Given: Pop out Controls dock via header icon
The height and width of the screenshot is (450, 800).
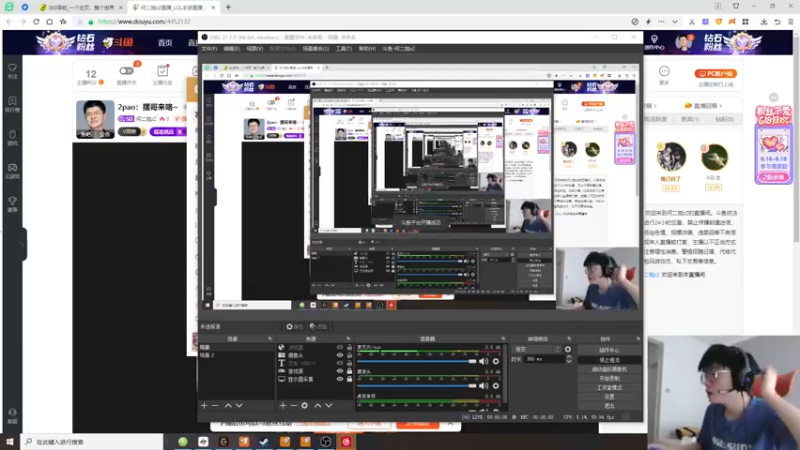Looking at the screenshot, I should click(638, 339).
